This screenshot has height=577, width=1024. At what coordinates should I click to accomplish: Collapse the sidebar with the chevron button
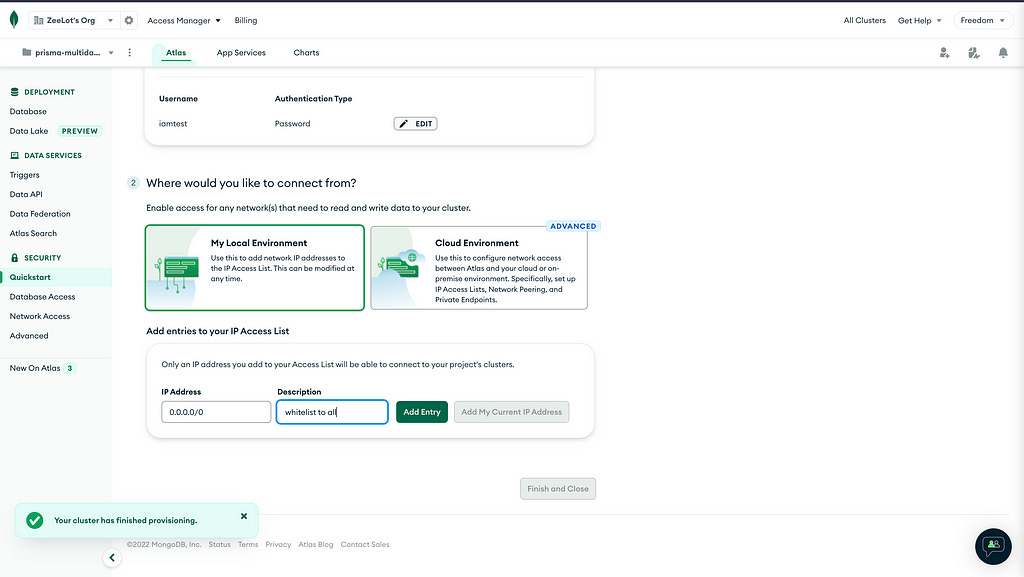[x=112, y=557]
